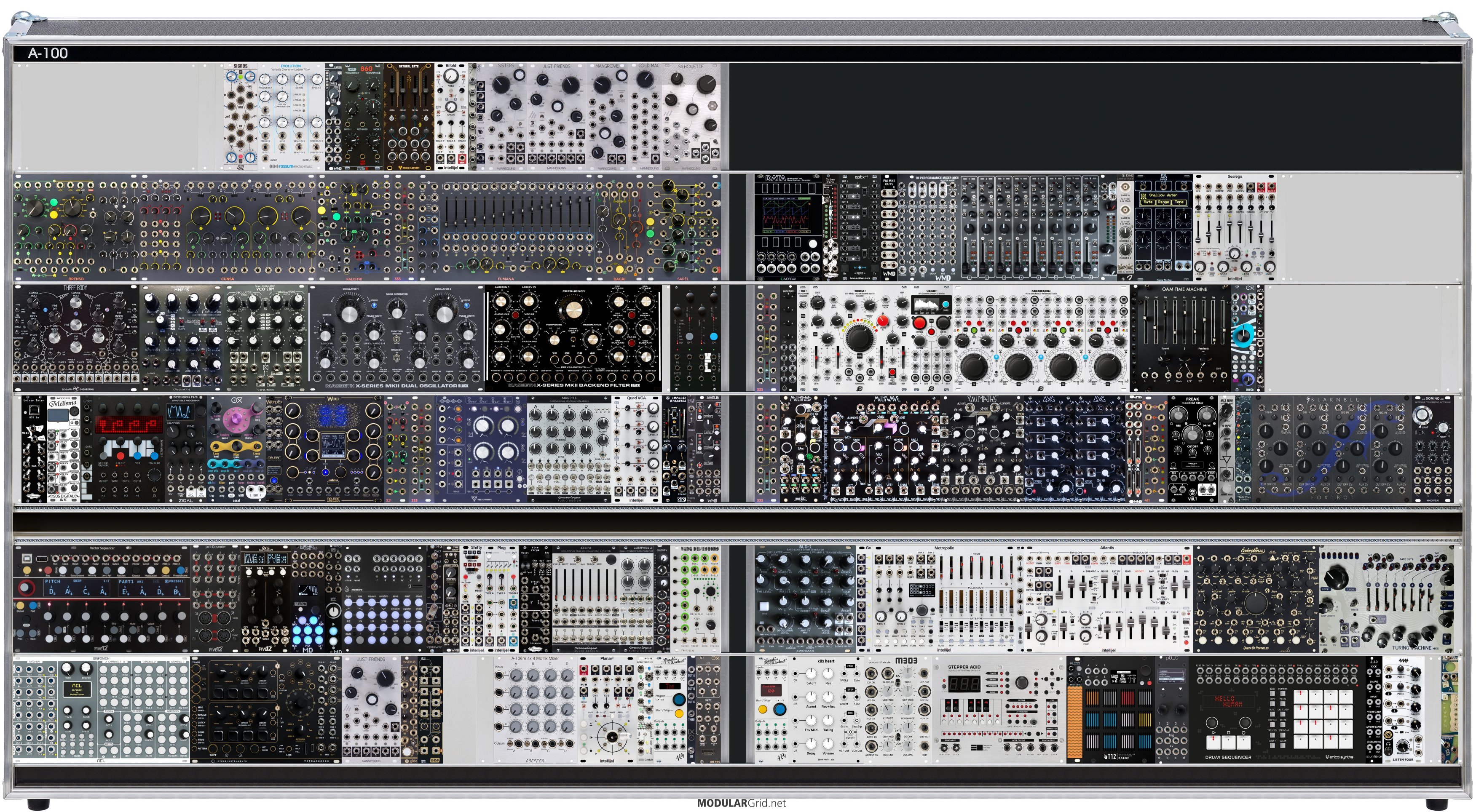The image size is (1484, 812).
Task: Open the Compare 2 window comparator module
Action: pos(637,599)
